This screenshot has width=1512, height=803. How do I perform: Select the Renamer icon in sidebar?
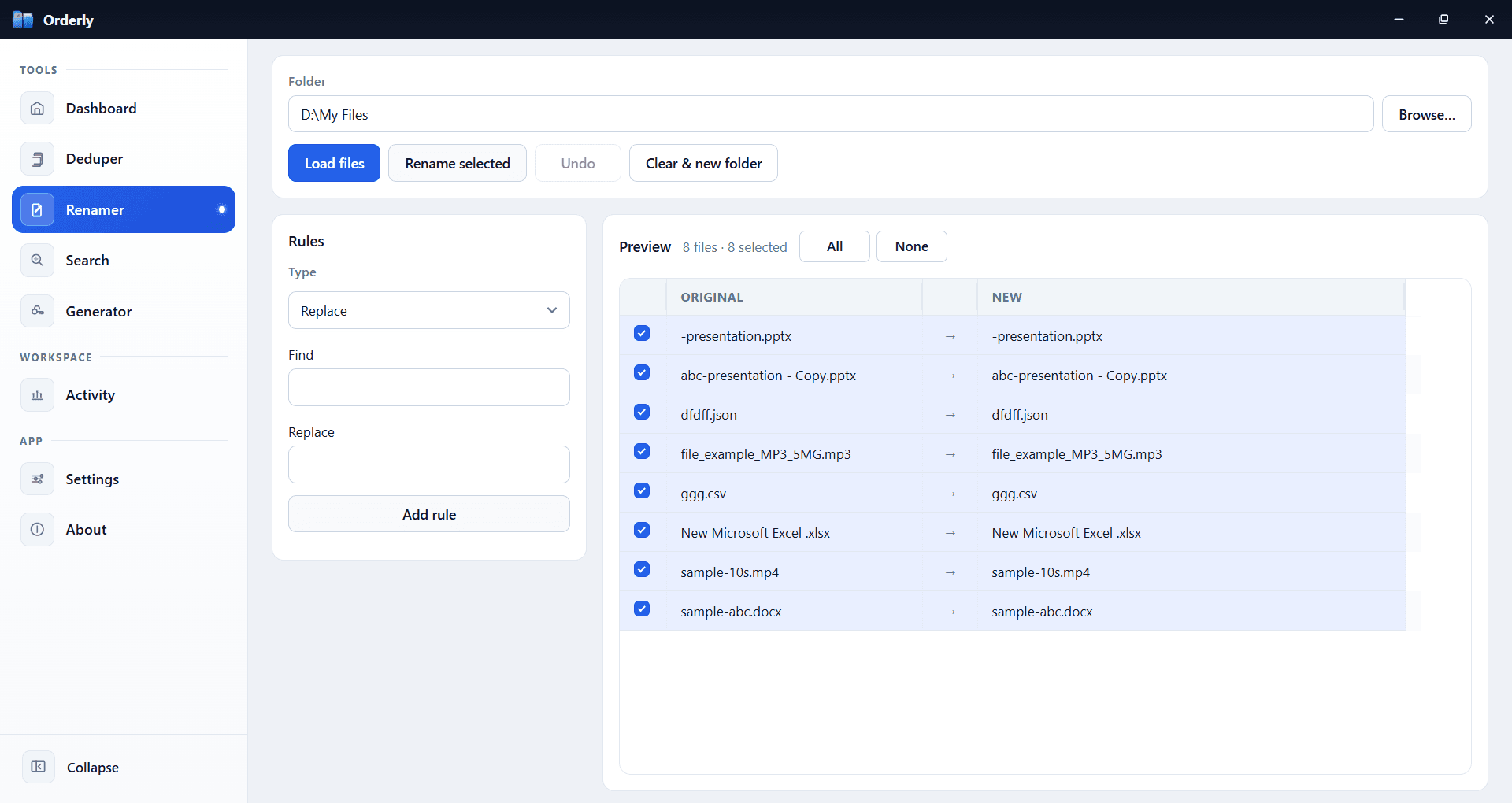point(37,209)
